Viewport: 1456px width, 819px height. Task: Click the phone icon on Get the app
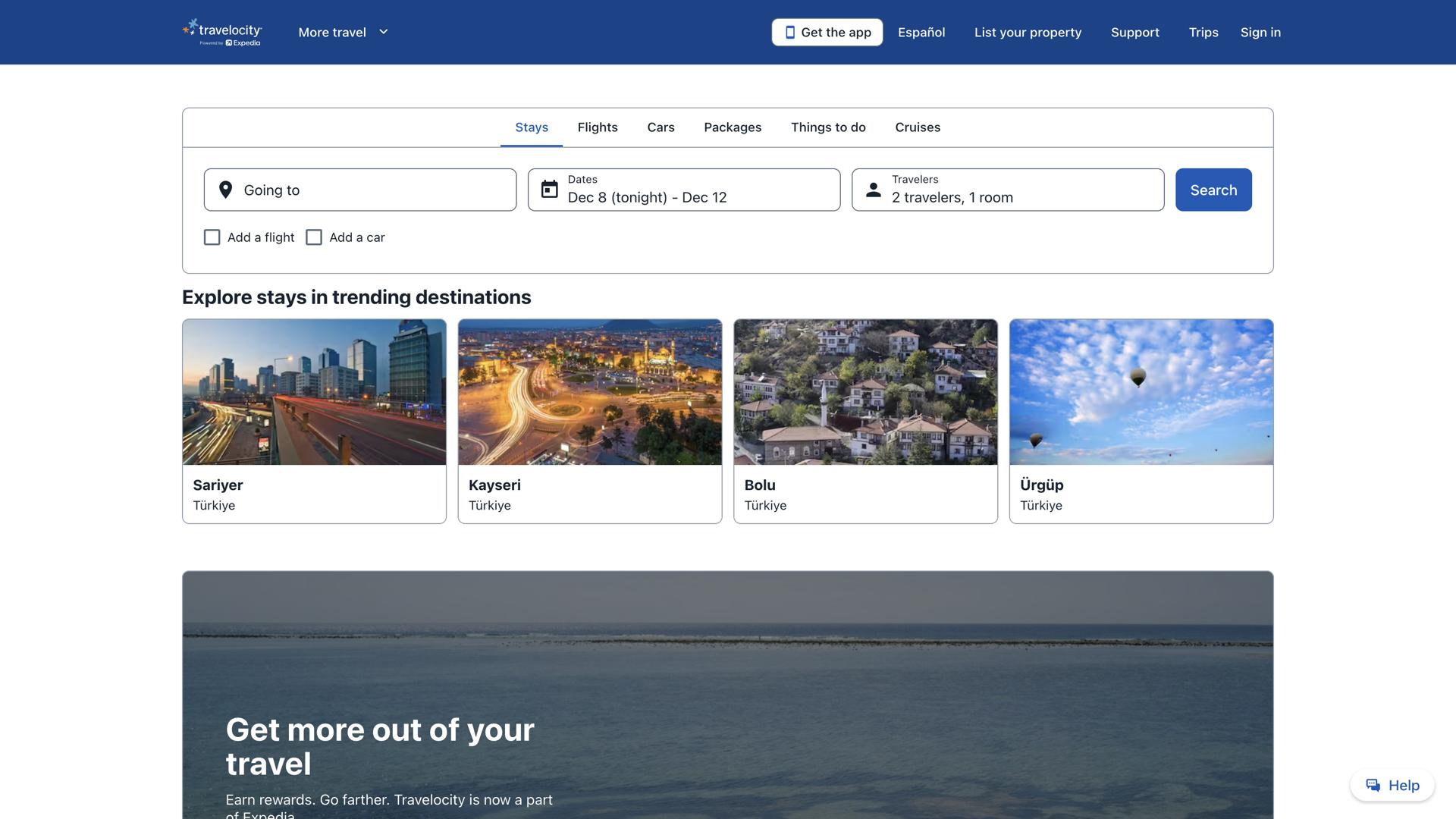pos(790,32)
